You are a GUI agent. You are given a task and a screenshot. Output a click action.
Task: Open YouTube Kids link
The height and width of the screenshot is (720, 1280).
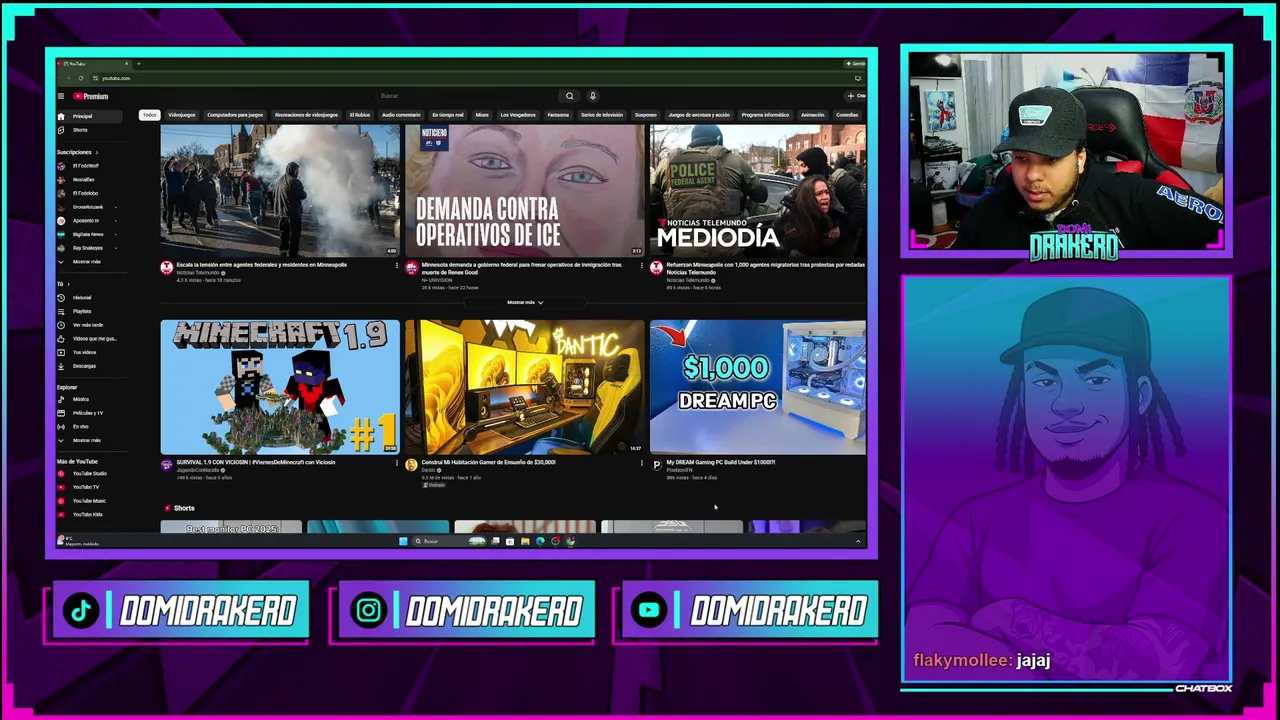coord(89,514)
